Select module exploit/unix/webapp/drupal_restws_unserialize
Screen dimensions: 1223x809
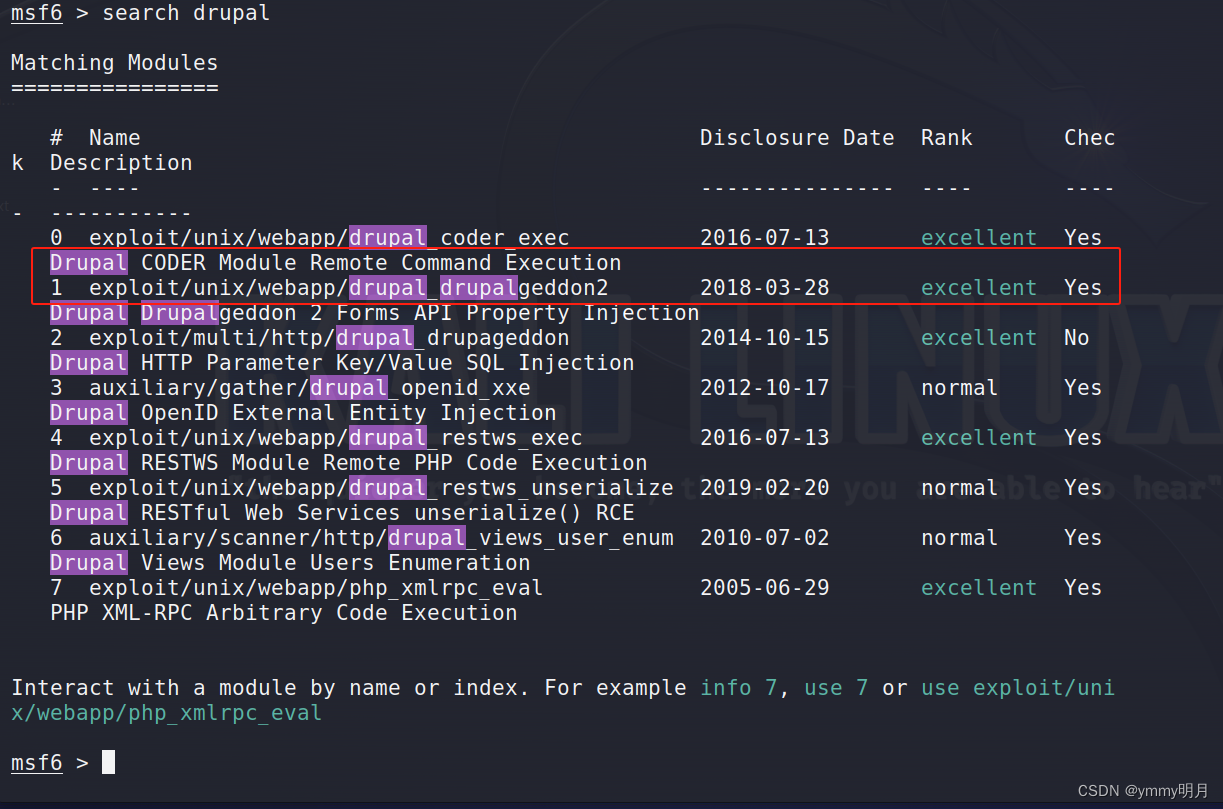pos(381,488)
